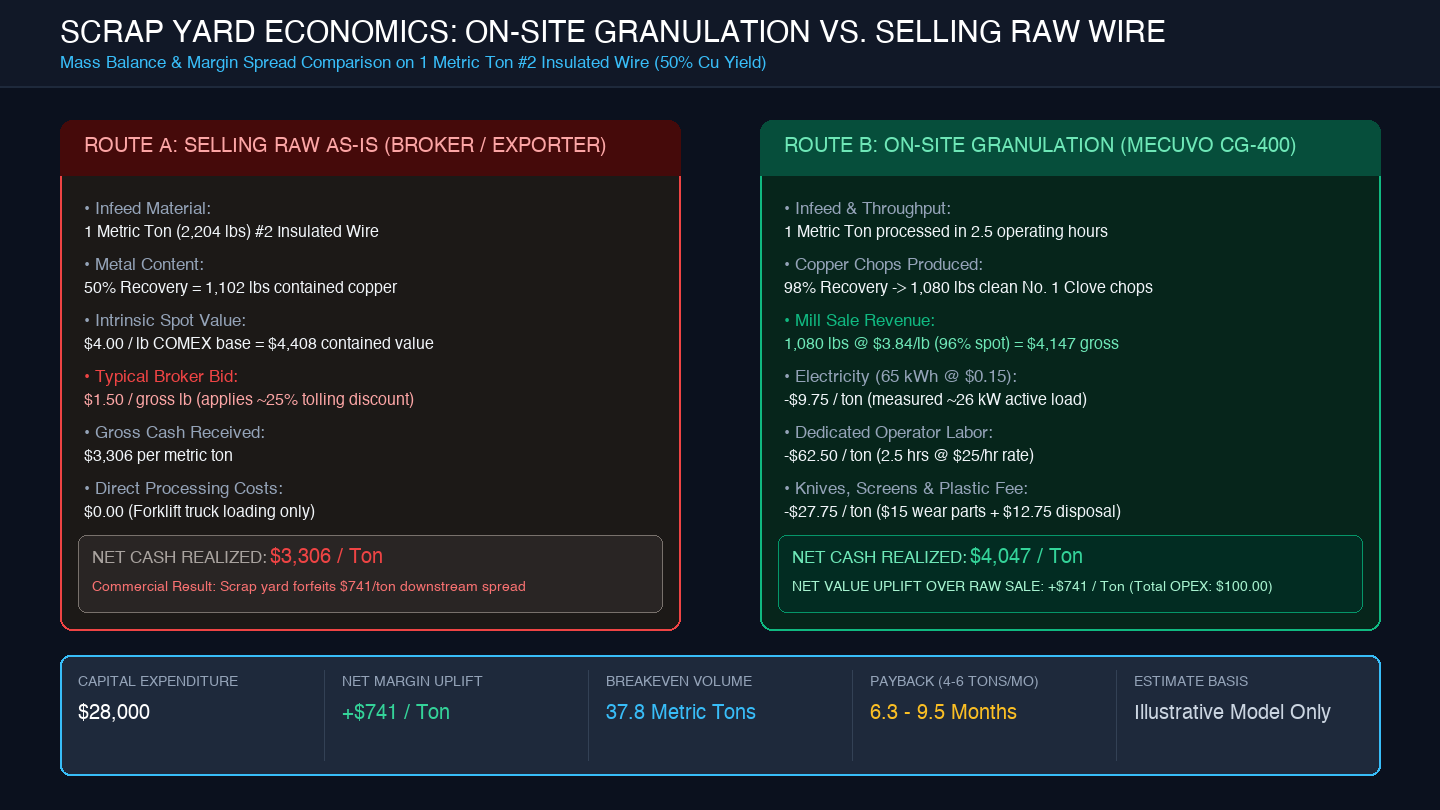Select 'Net Value Uplift Over Raw Sale' line

[1032, 586]
